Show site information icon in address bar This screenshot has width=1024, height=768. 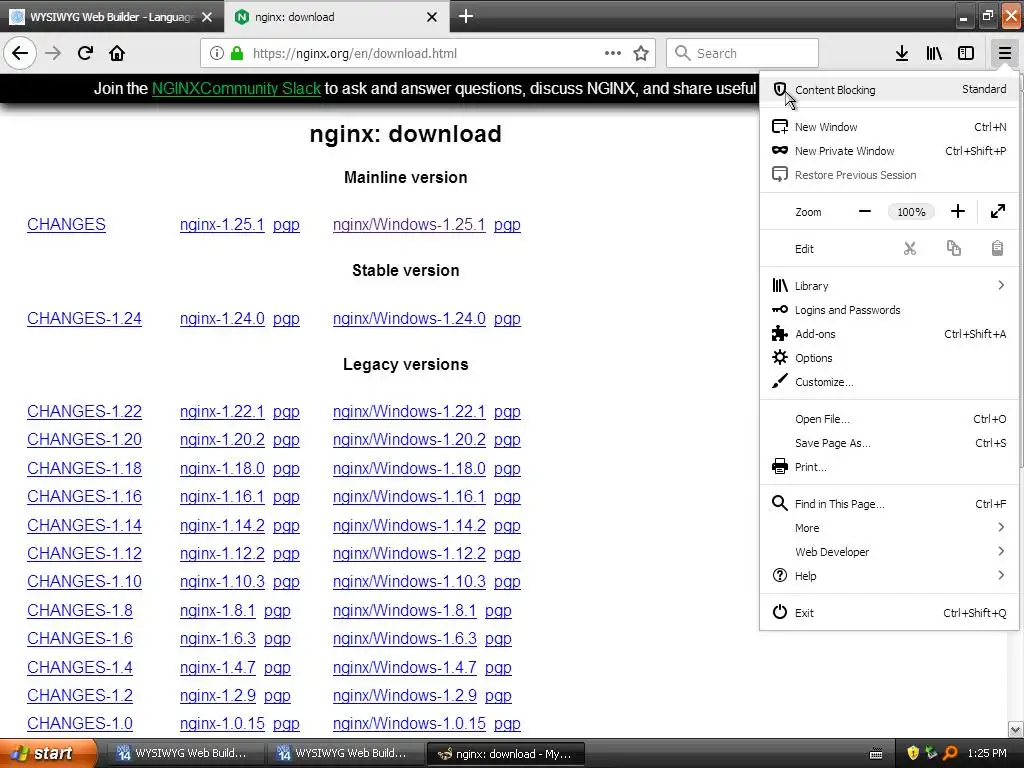pos(216,53)
